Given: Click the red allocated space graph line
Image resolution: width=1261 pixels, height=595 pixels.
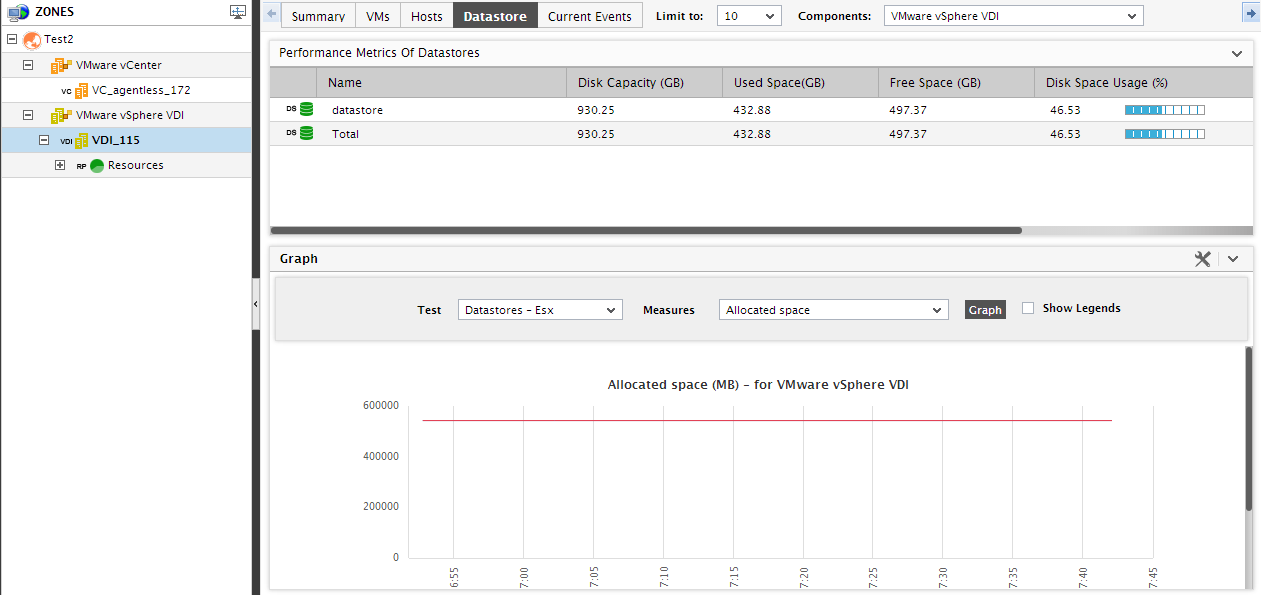Looking at the screenshot, I should point(767,420).
